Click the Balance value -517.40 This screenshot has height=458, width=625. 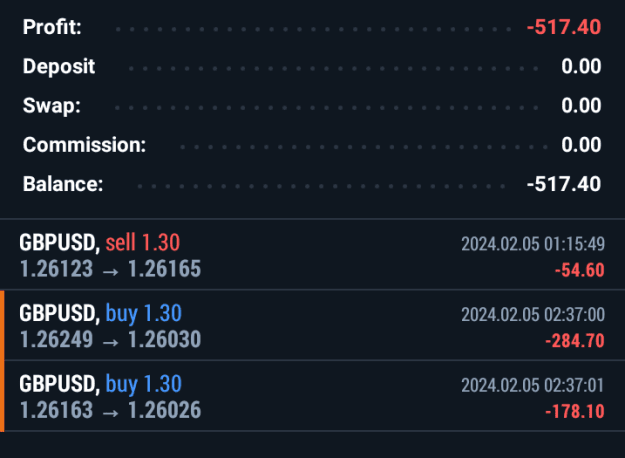[x=564, y=184]
